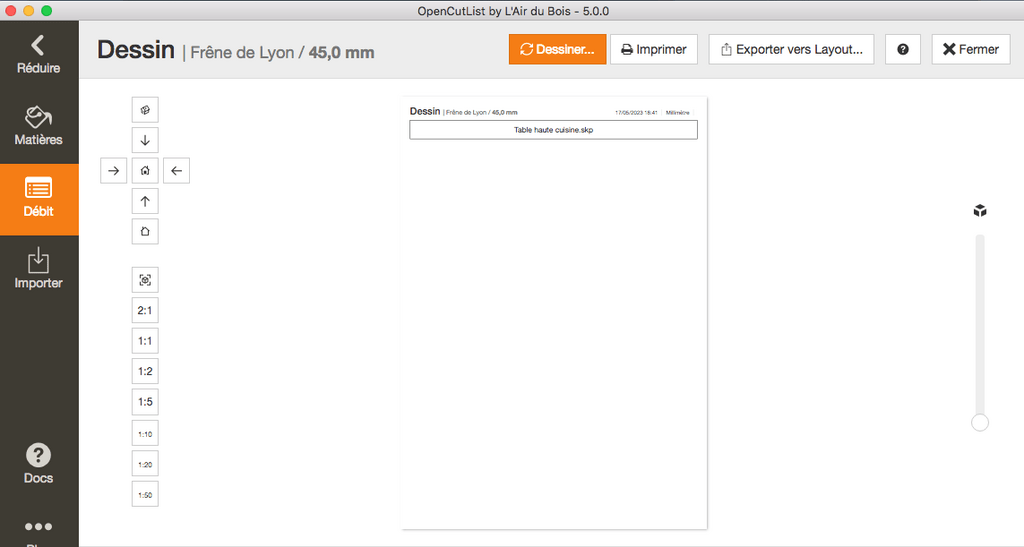Viewport: 1024px width, 547px height.
Task: Set the scale to 1:2
Action: coord(145,371)
